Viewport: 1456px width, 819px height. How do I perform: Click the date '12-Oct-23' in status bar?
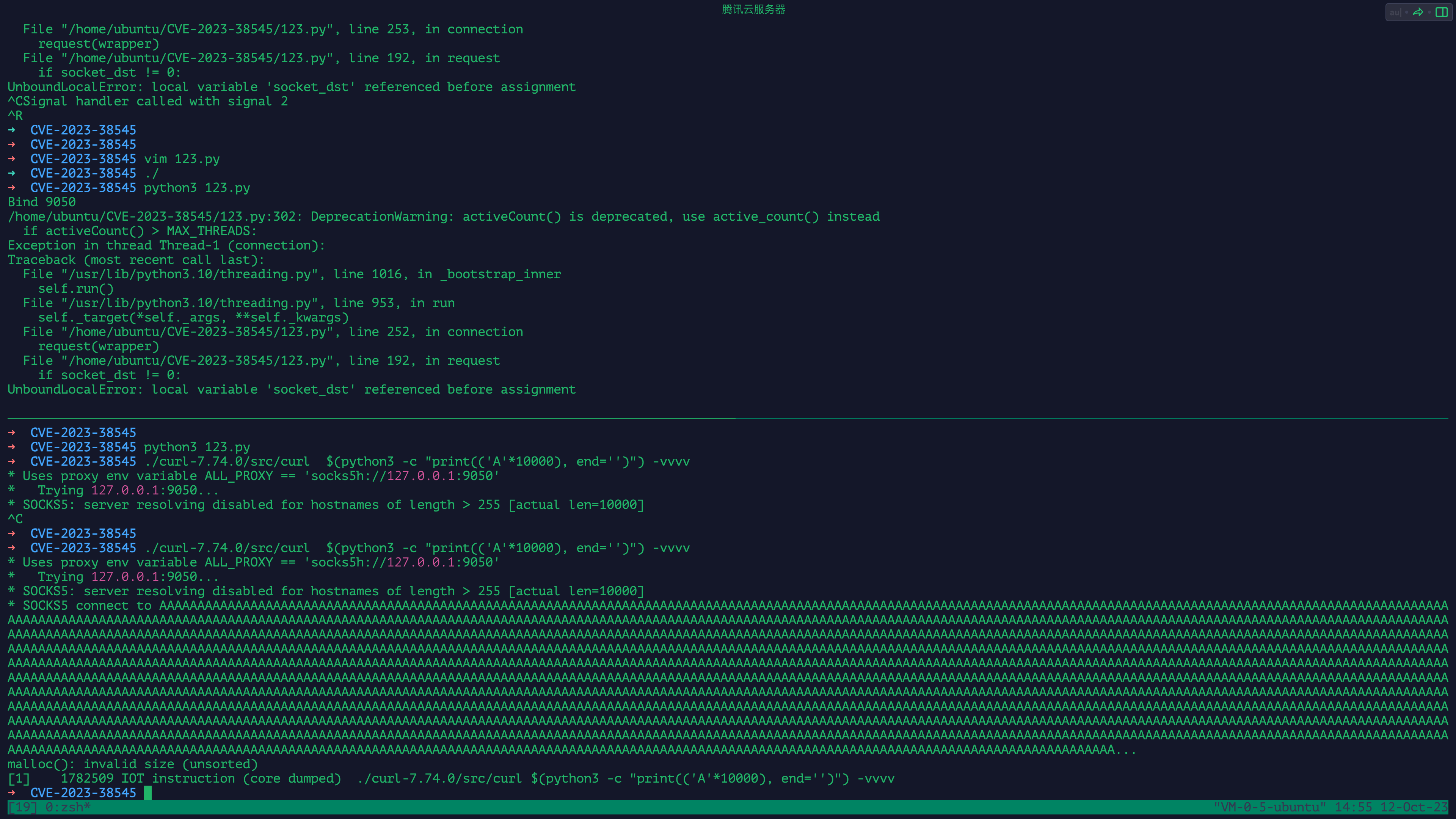(1414, 807)
